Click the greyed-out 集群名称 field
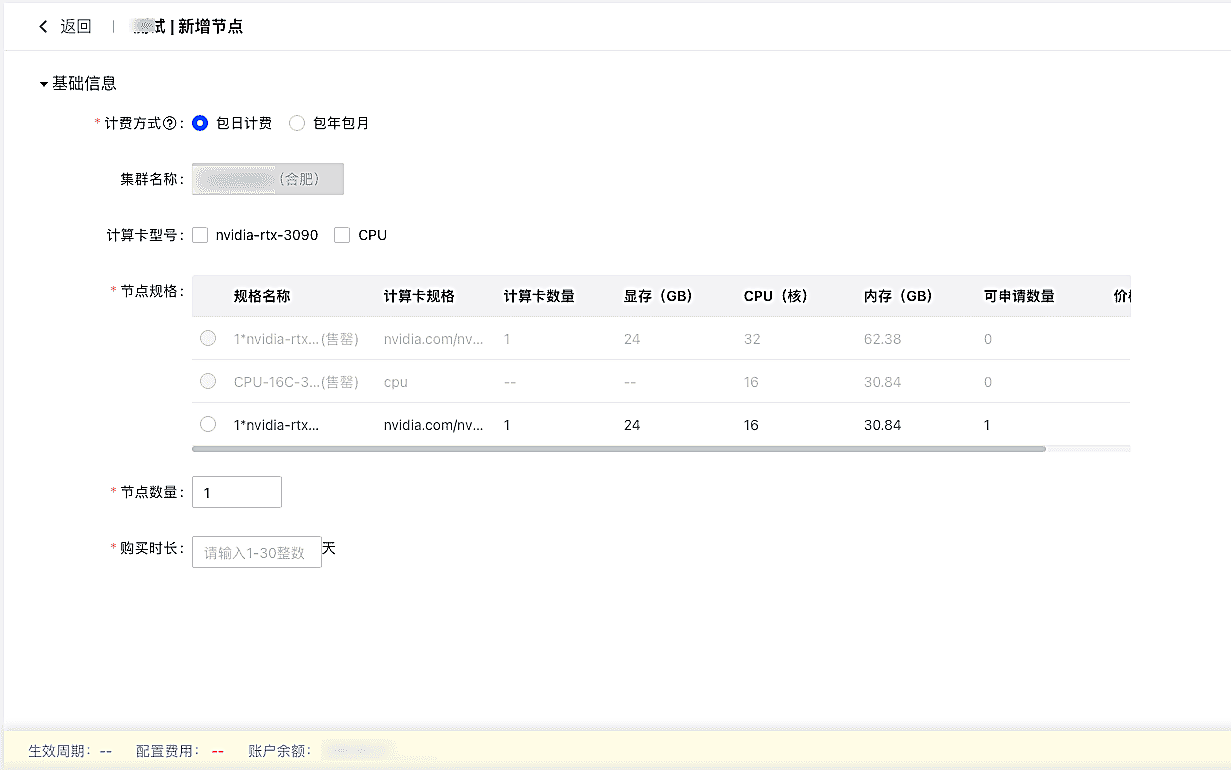 tap(268, 179)
